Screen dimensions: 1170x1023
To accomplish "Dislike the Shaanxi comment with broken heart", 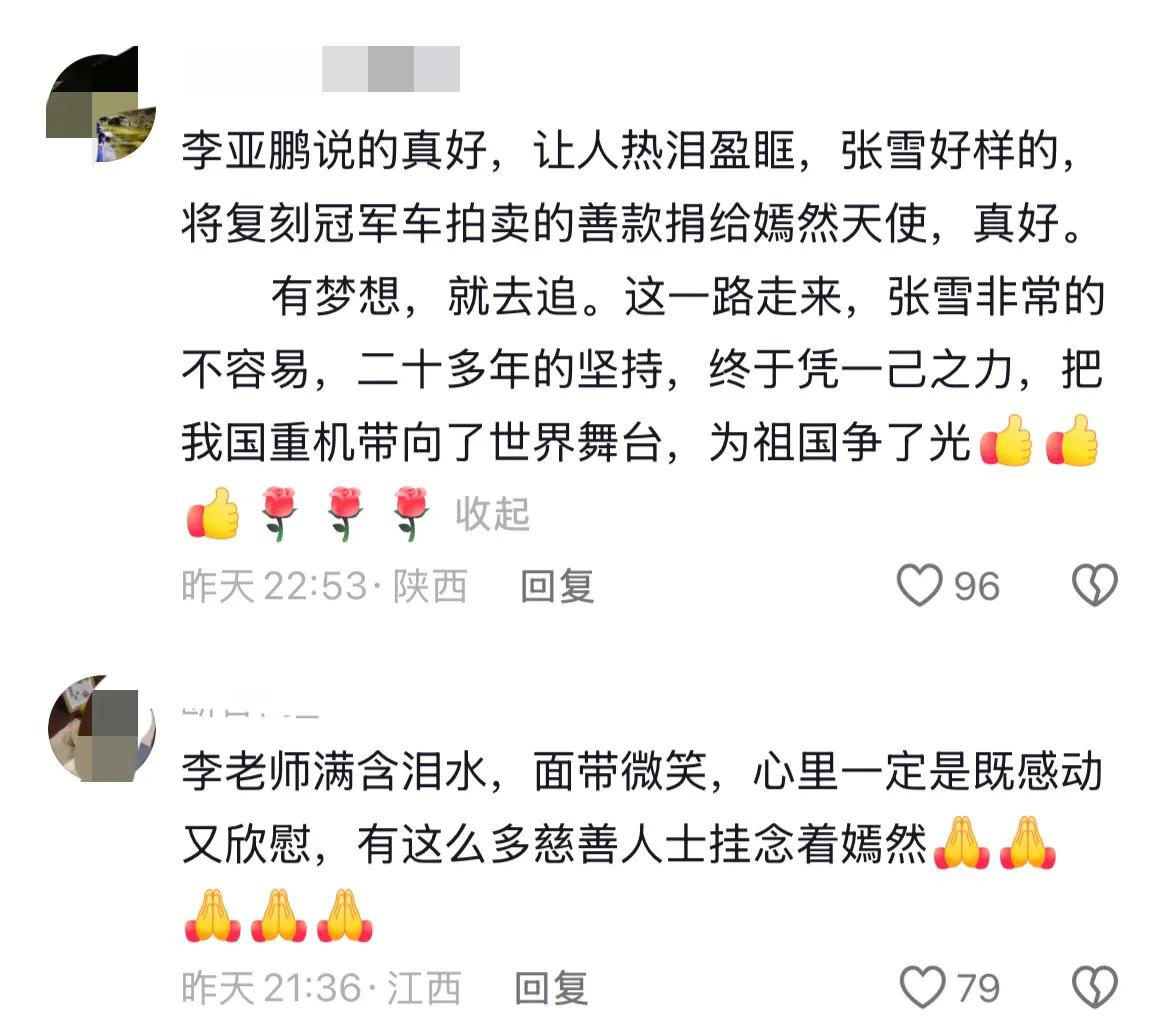I will click(x=1095, y=585).
